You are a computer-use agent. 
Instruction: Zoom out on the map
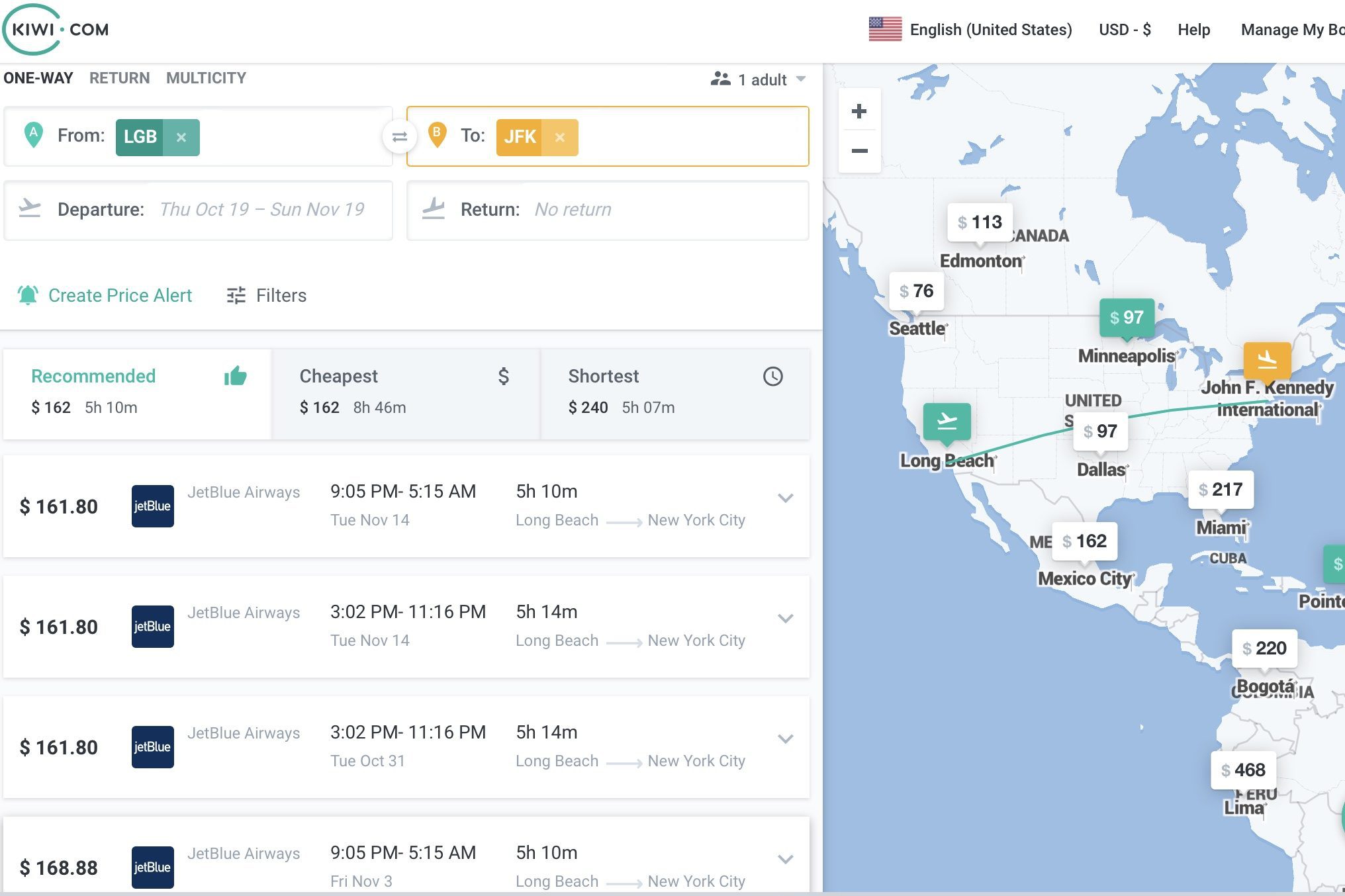click(x=859, y=151)
